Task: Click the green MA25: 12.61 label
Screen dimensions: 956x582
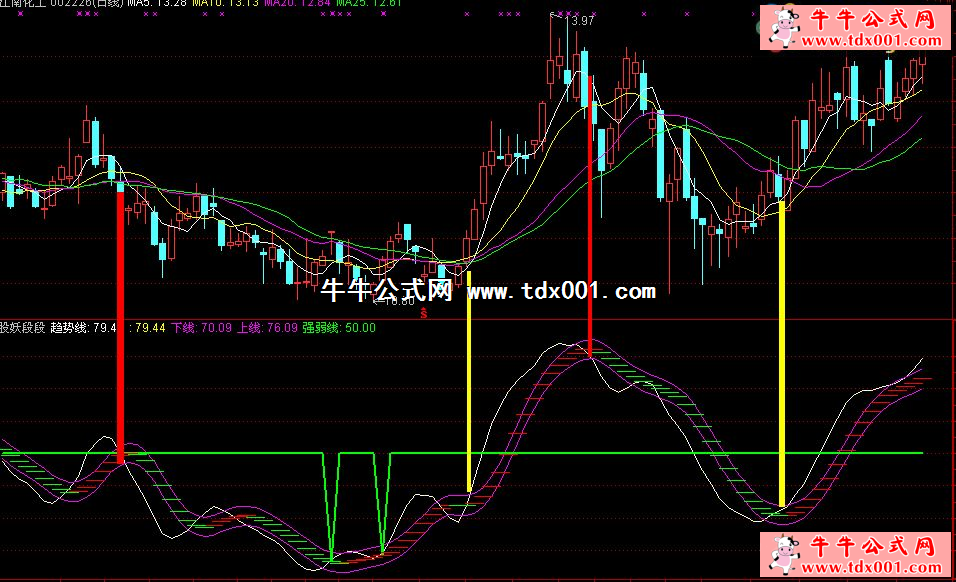Action: tap(369, 3)
